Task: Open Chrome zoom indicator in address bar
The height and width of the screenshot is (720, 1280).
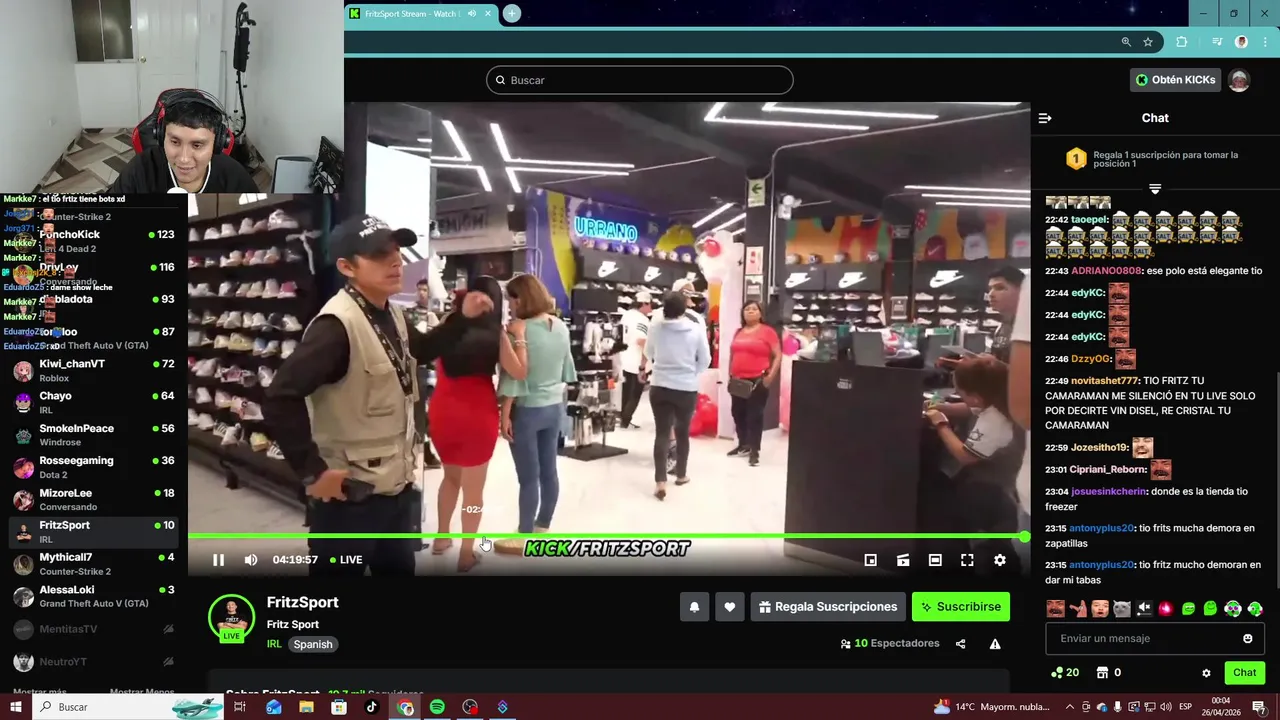Action: coord(1126,42)
